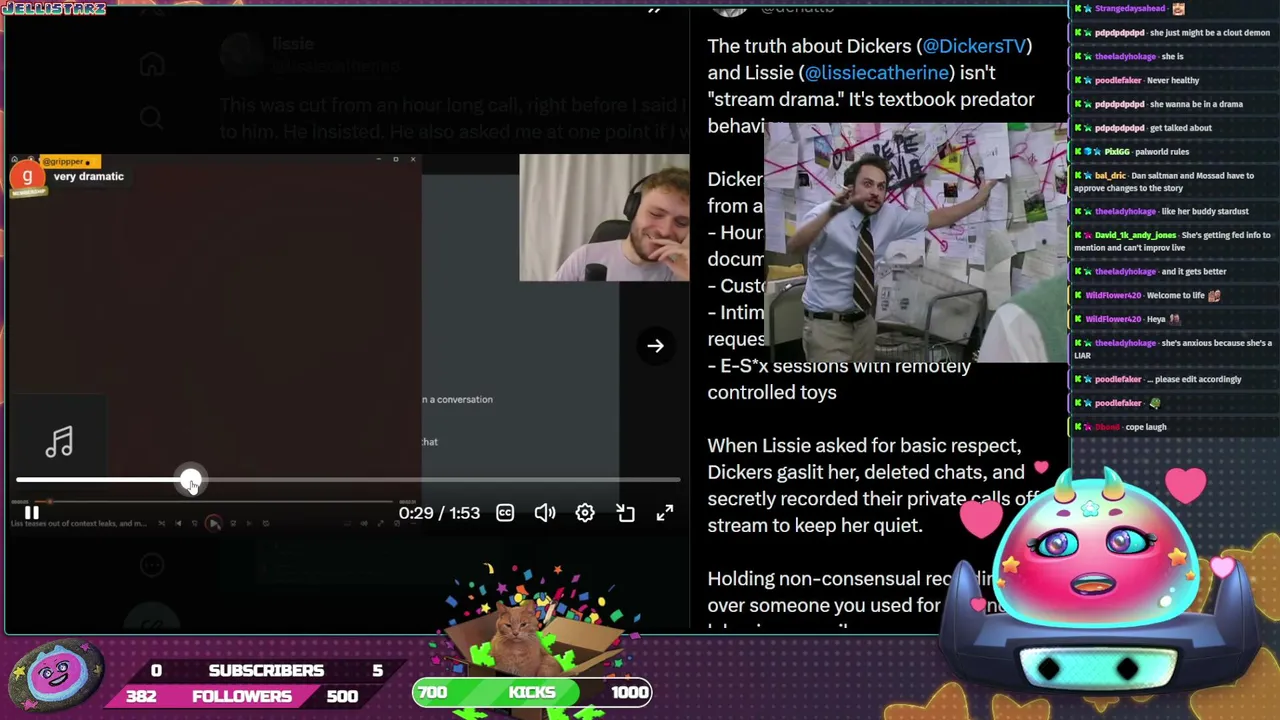Mute the video volume

click(x=545, y=513)
